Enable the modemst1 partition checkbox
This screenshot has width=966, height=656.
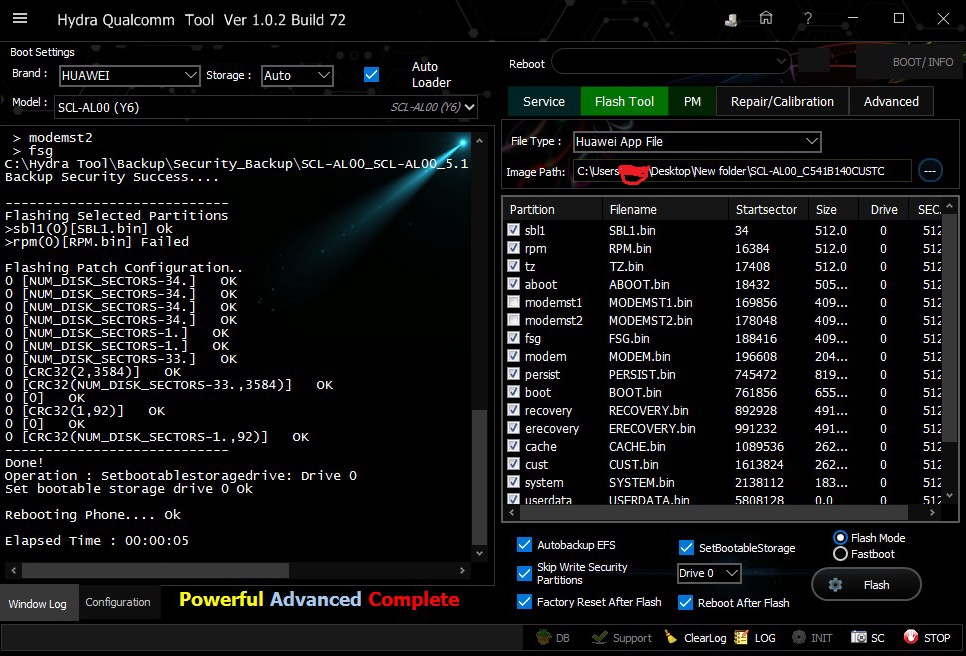[x=513, y=302]
